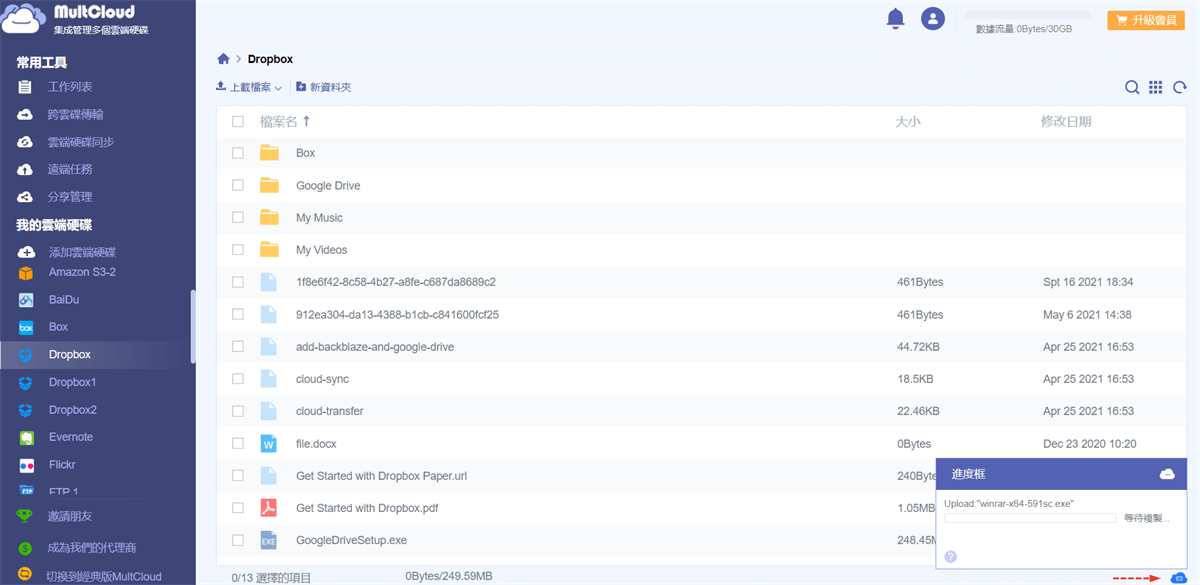Click the home breadcrumb icon

tap(224, 59)
